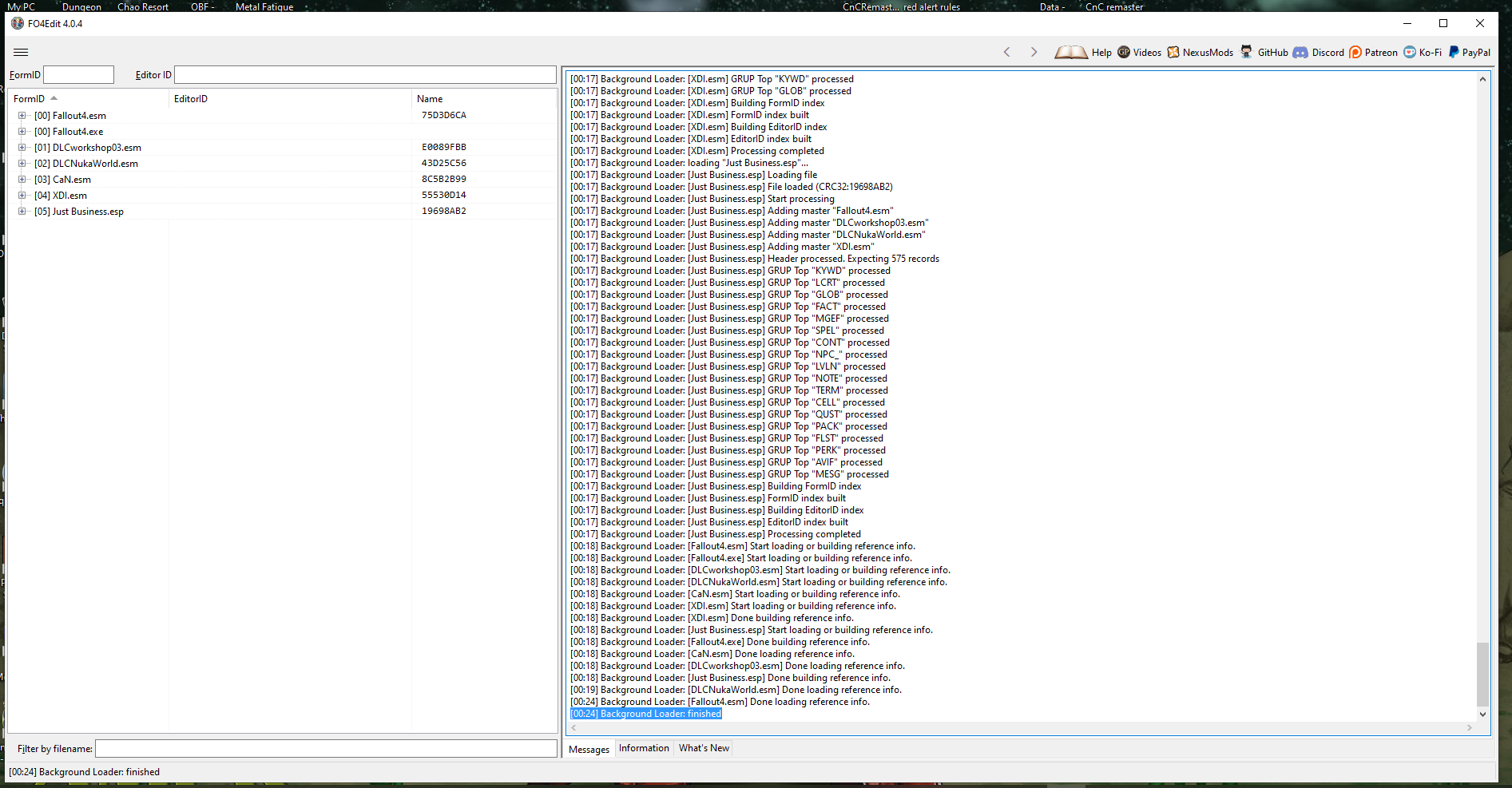
Task: Open the 'CnC remaster' desktop item
Action: [1114, 6]
